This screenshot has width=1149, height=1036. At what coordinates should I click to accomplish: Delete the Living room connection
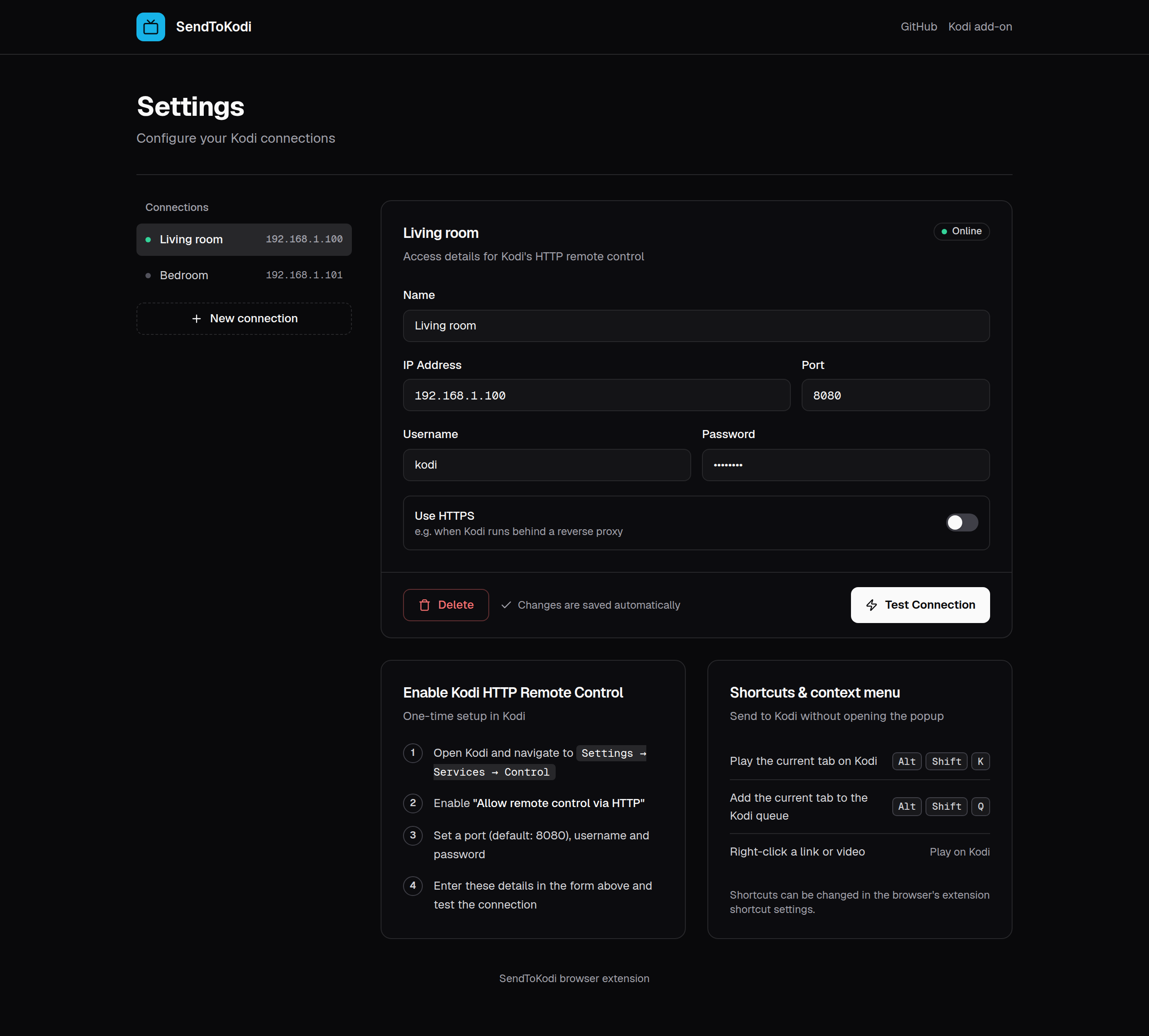pyautogui.click(x=446, y=605)
